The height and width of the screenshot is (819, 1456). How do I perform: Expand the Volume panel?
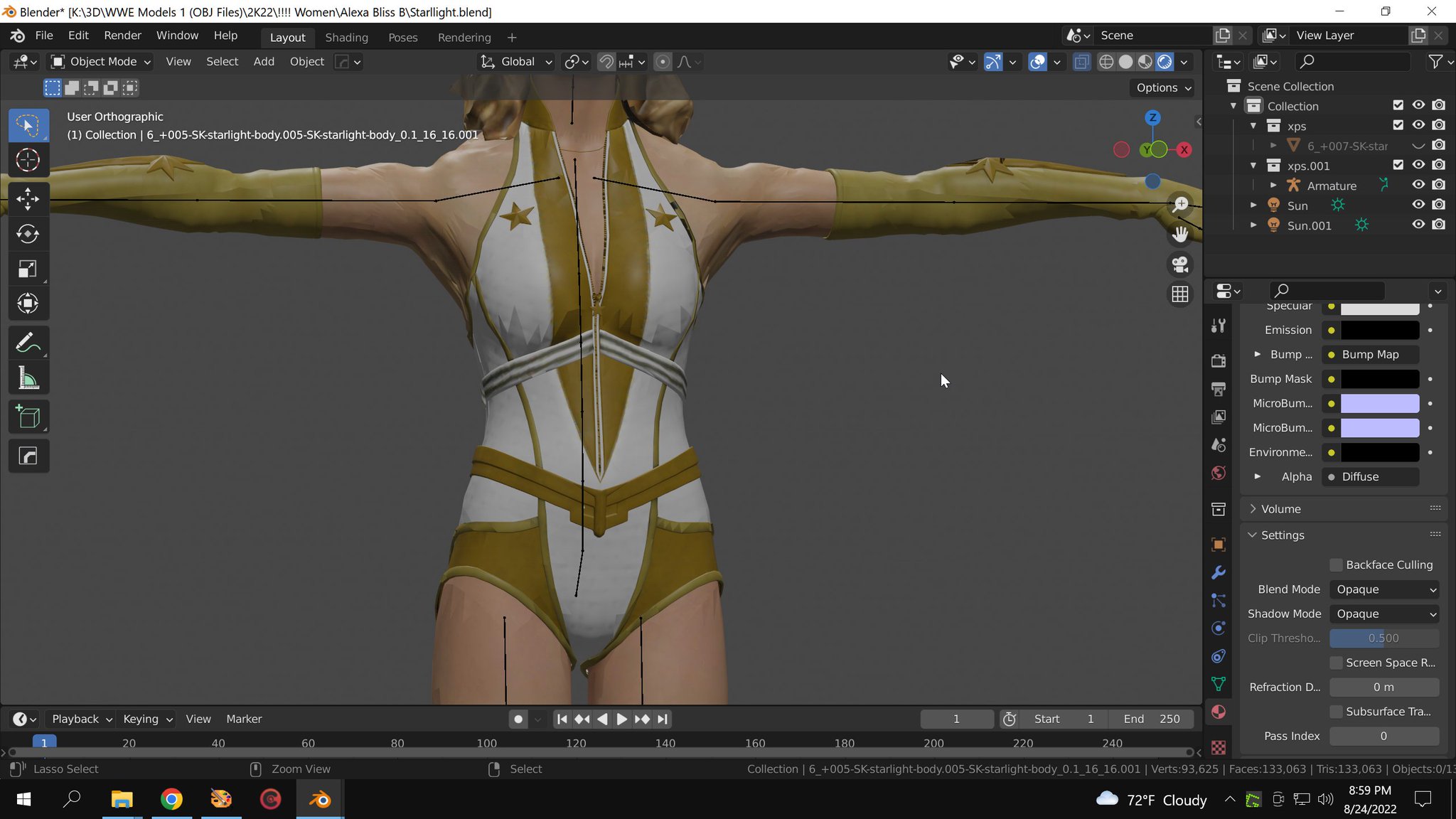(1280, 509)
